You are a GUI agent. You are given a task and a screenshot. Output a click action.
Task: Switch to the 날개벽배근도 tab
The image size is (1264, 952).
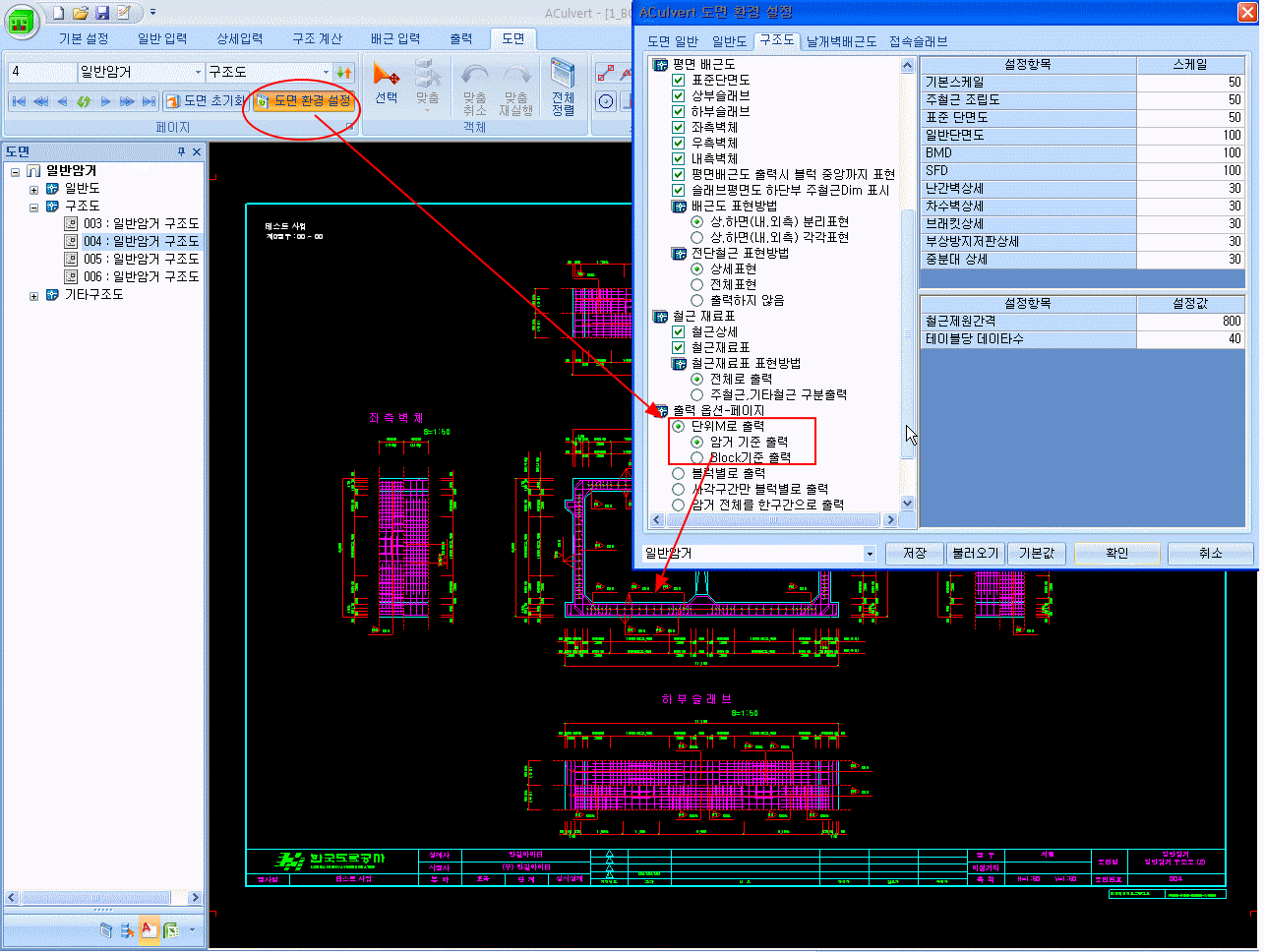842,41
